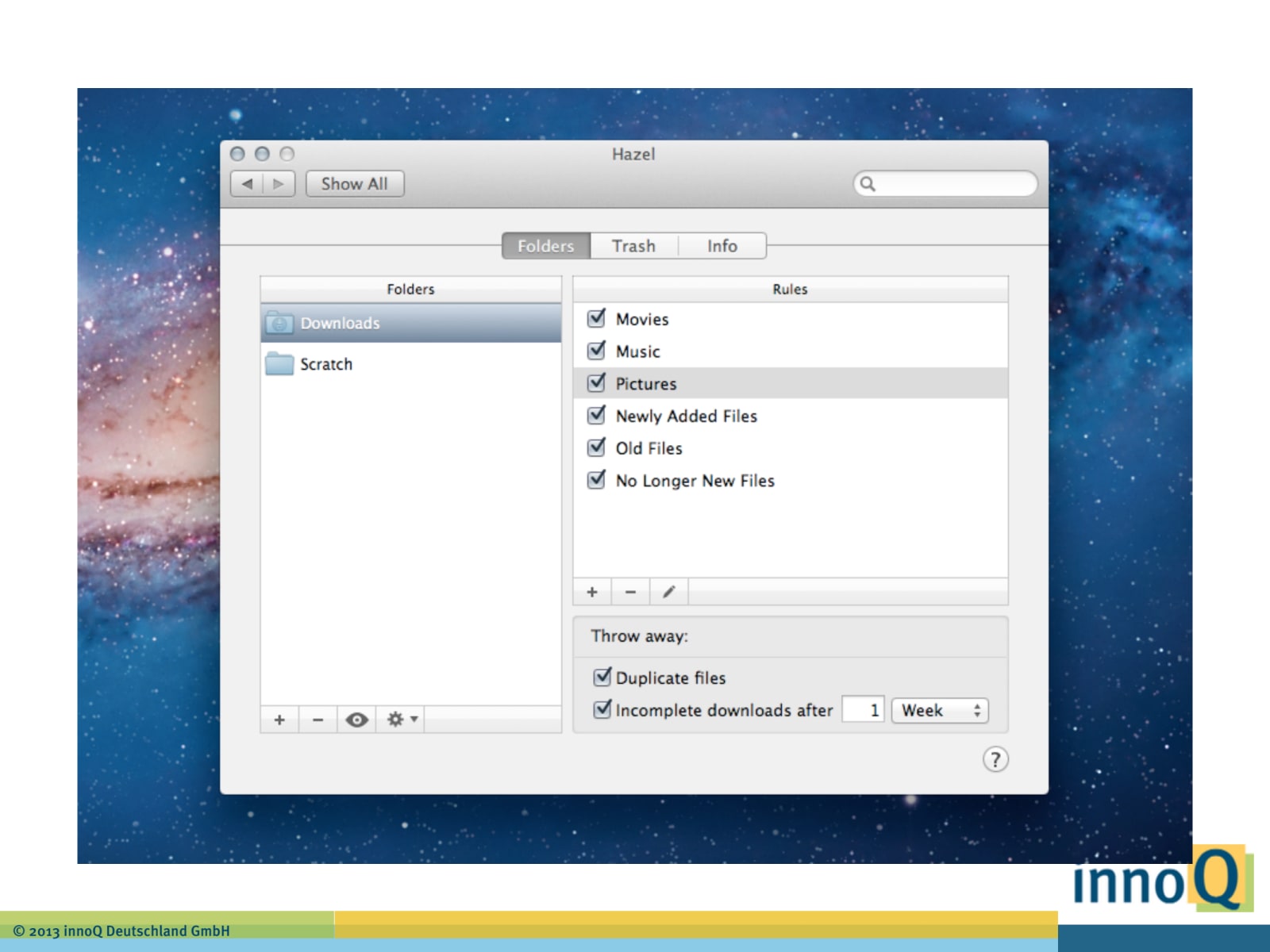Remove selected rule with minus button
This screenshot has height=952, width=1270.
630,592
